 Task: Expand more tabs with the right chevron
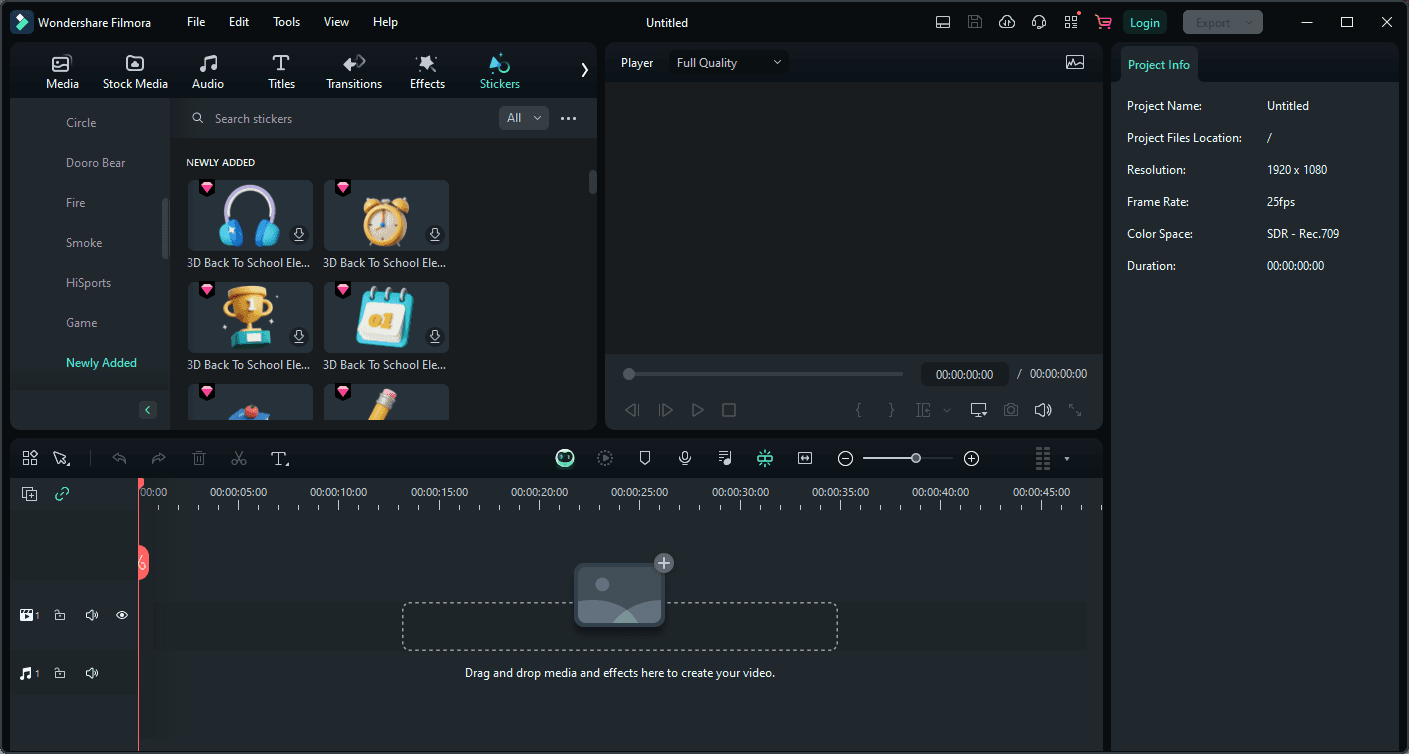(584, 70)
